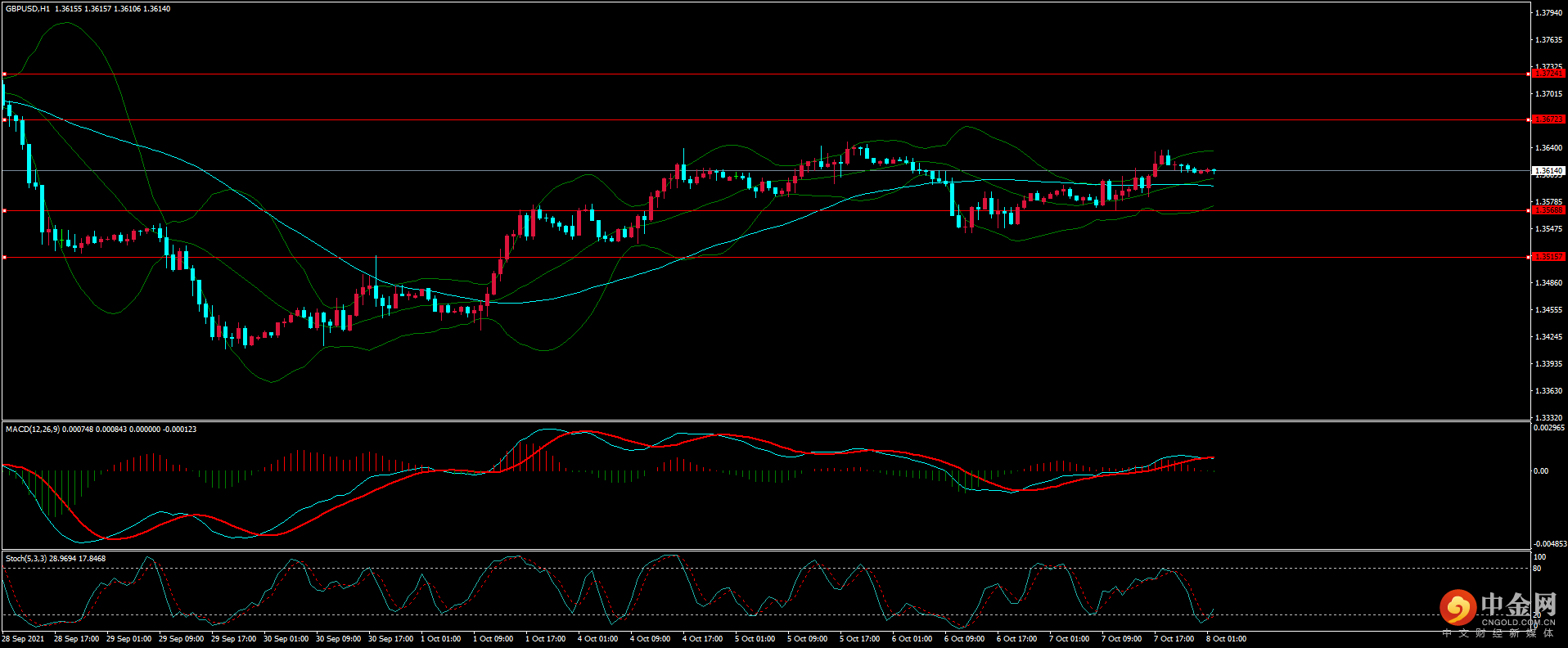
Task: Click the 1.36400 price axis label
Action: pyautogui.click(x=1548, y=148)
